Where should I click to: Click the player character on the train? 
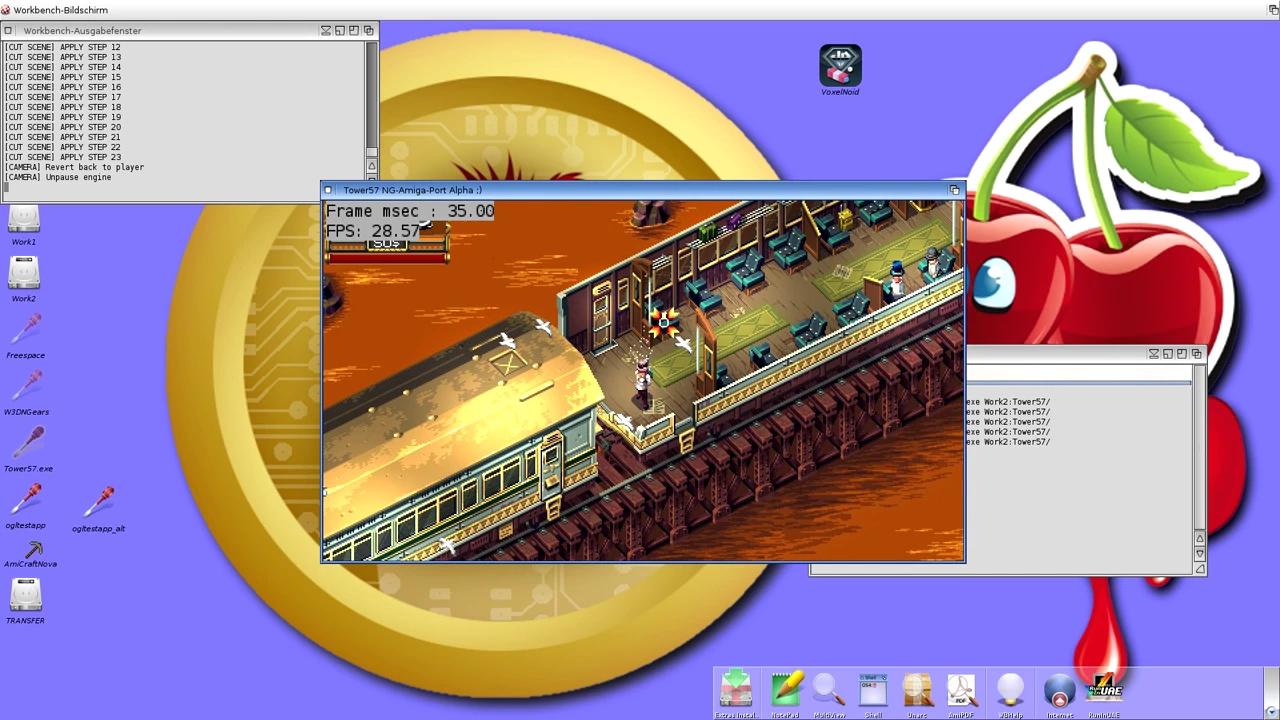click(x=642, y=380)
